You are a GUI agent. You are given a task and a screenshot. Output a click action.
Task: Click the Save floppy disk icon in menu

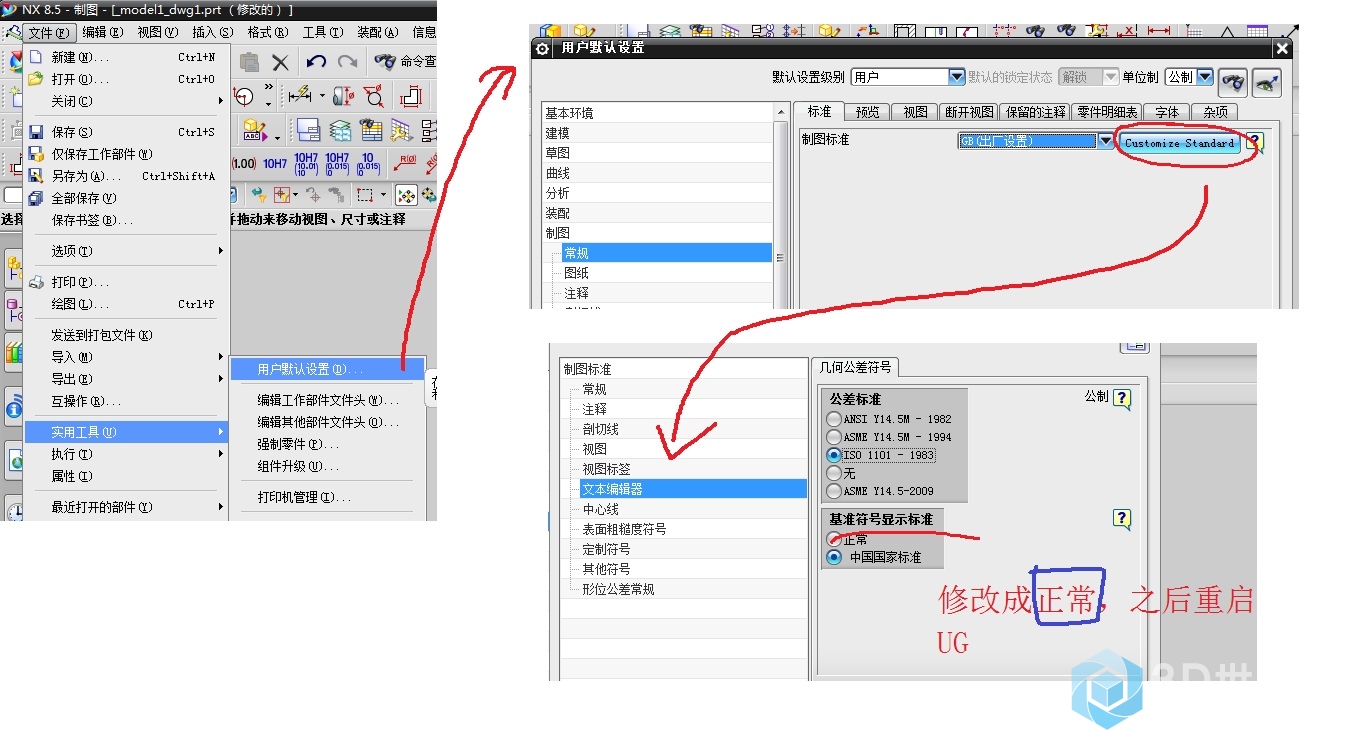click(36, 132)
